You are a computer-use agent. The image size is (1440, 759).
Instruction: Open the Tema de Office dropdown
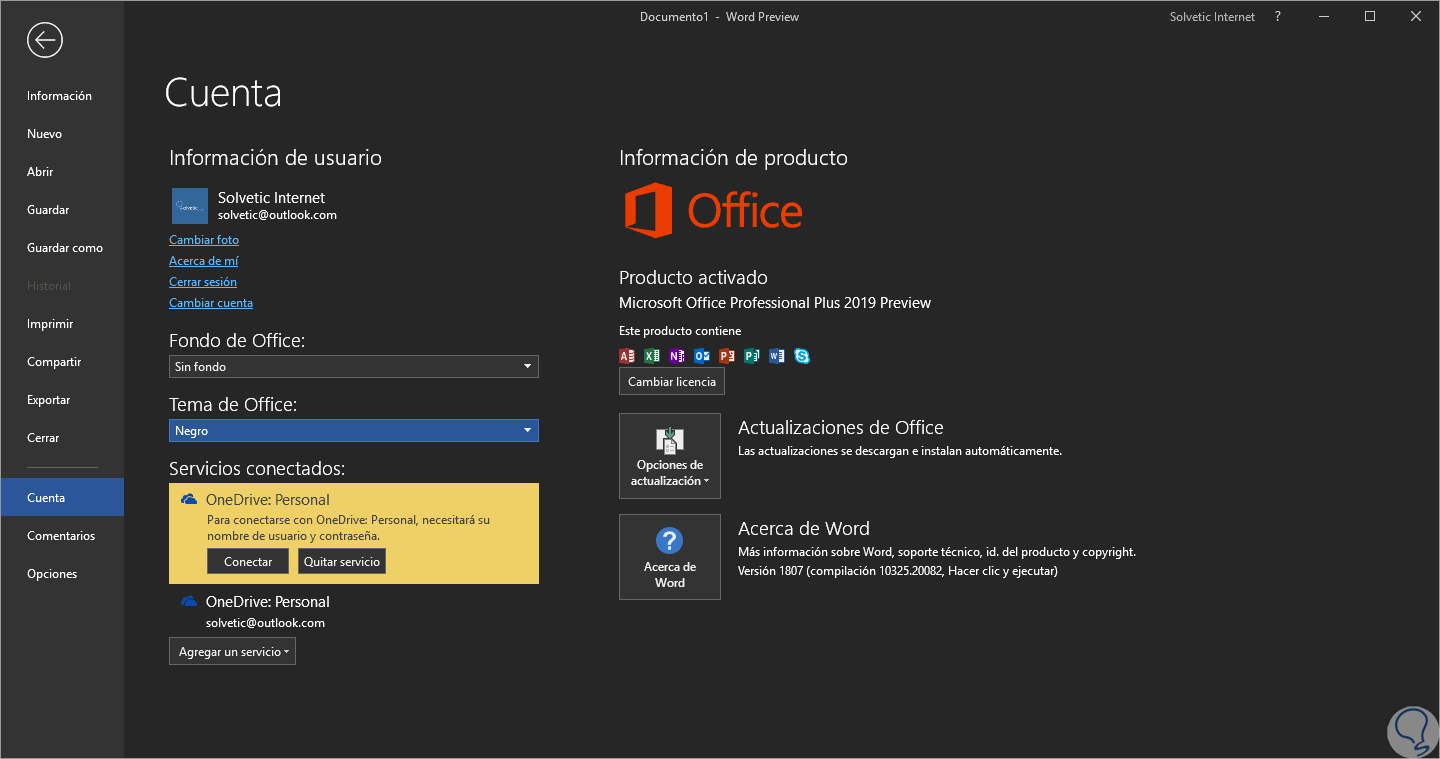[x=354, y=431]
